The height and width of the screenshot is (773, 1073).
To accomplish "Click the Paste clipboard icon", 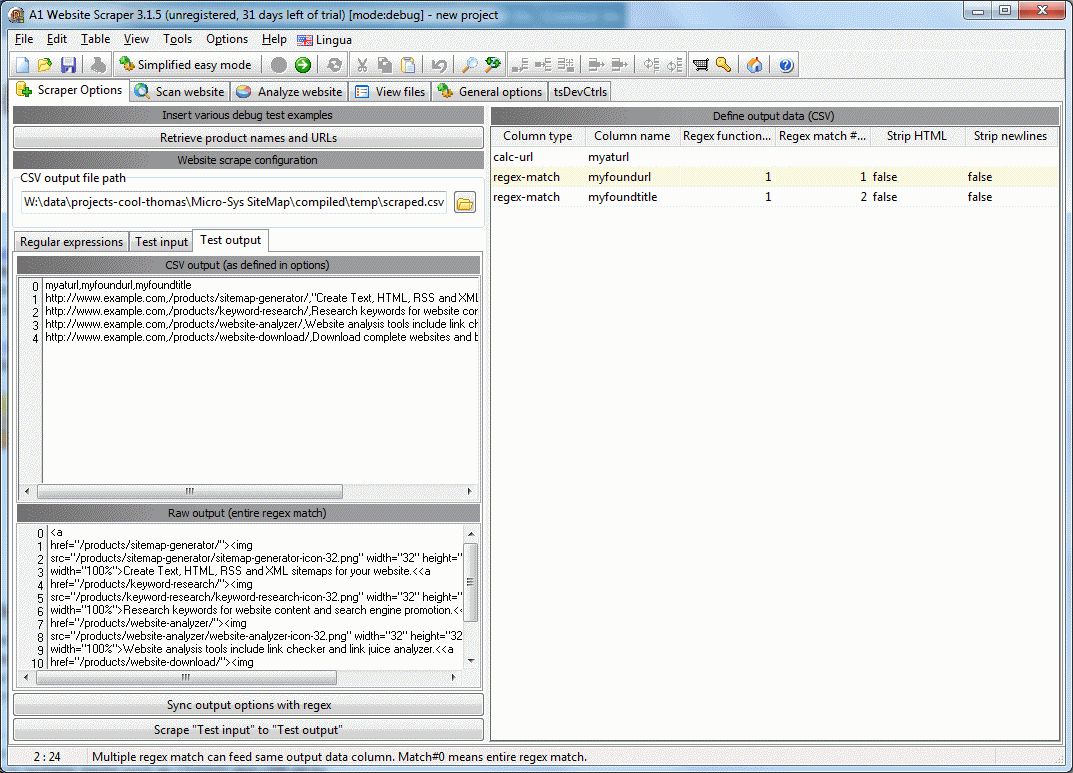I will pos(408,65).
